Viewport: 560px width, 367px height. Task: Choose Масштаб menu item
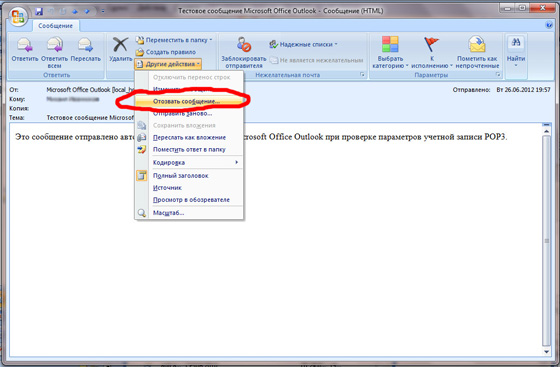tap(189, 213)
